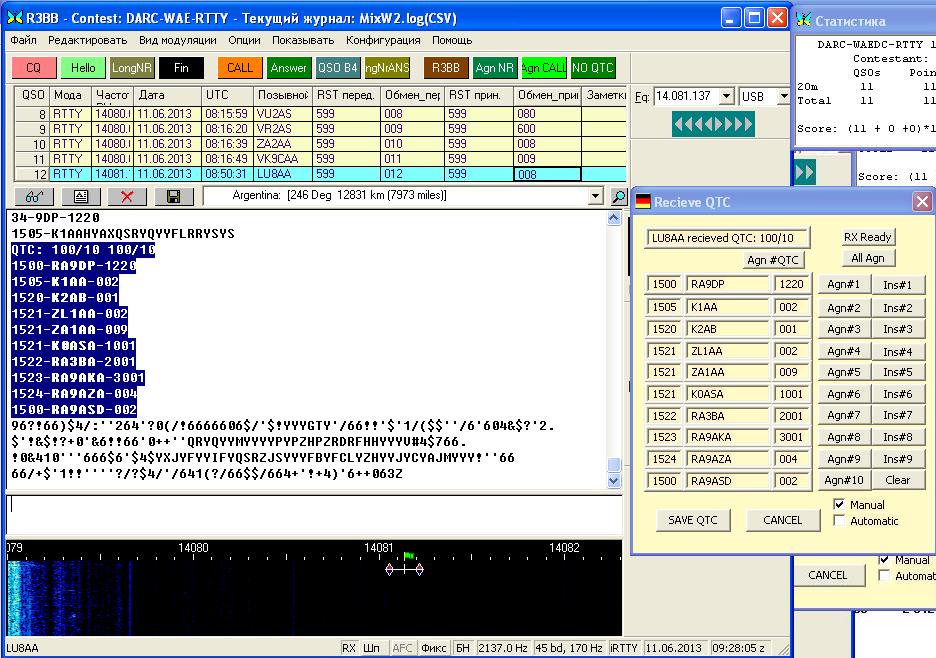Enable the Automatic checkbox in QTC dialog
Screen dimensions: 936x658
839,521
